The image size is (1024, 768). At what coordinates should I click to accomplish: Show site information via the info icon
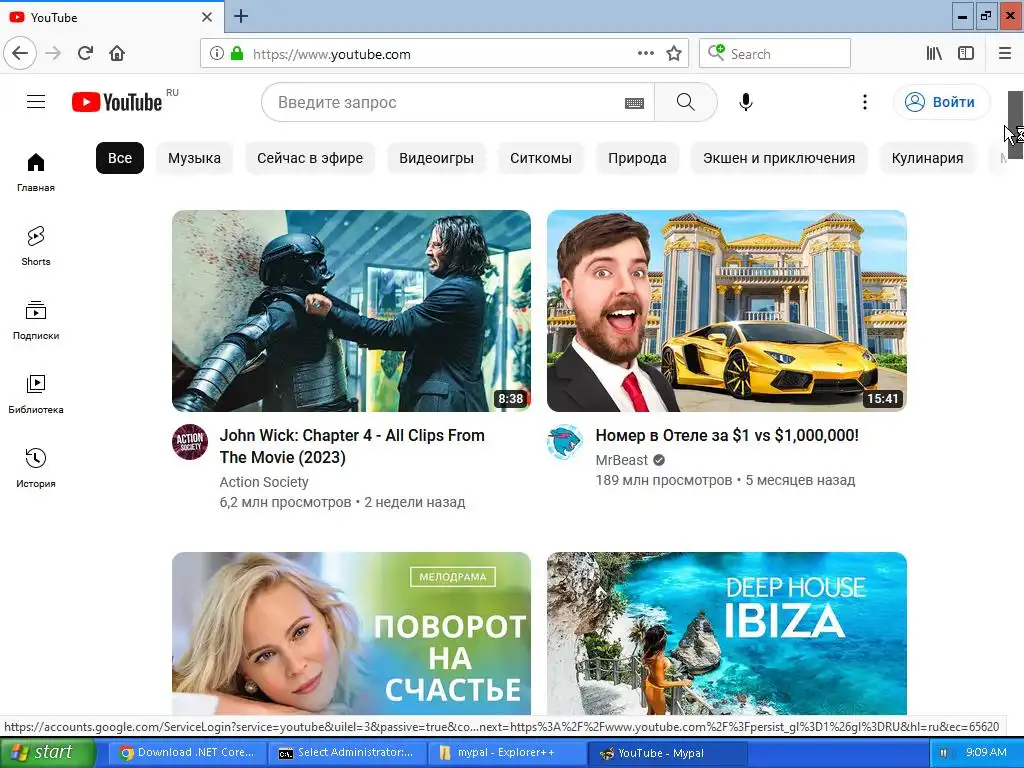pyautogui.click(x=216, y=54)
